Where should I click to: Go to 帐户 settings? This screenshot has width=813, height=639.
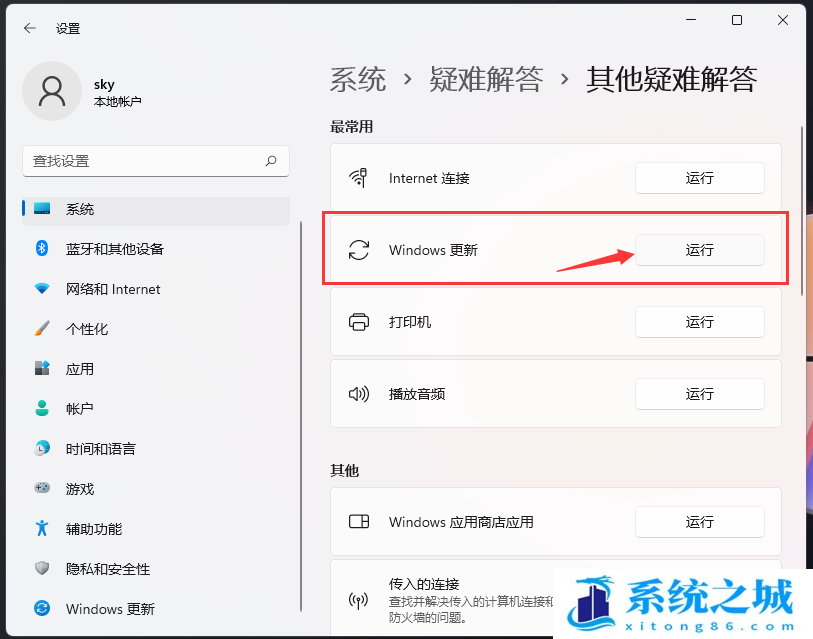(x=80, y=409)
